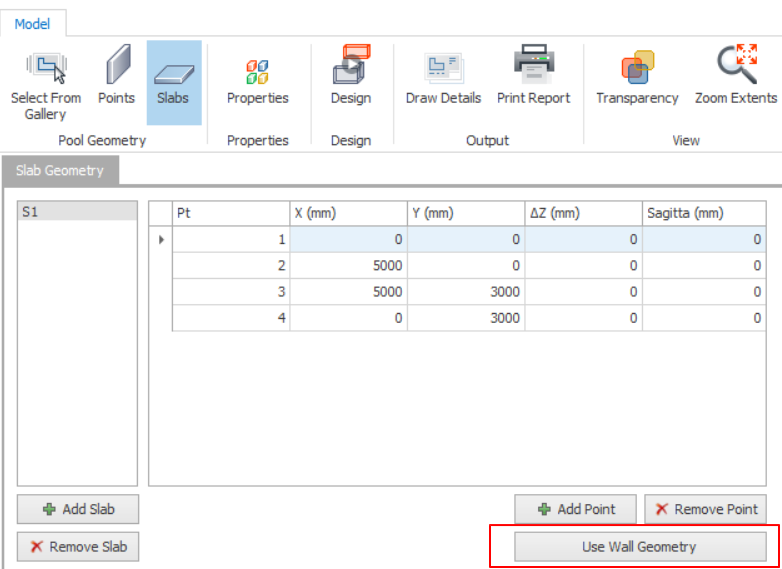Select slab S1 in the list
Viewport: 782px width, 569px height.
(77, 212)
